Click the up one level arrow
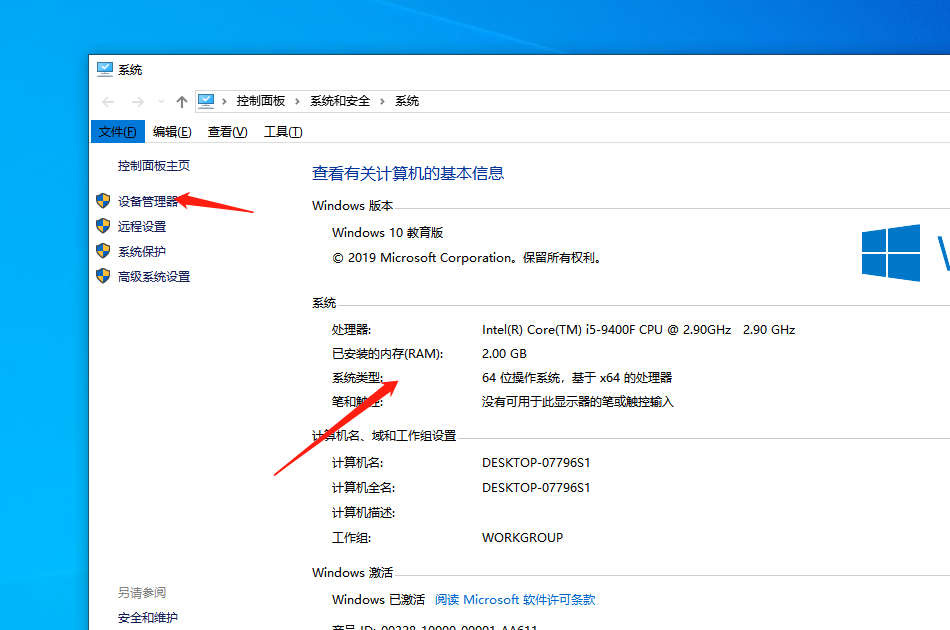950x630 pixels. point(180,101)
